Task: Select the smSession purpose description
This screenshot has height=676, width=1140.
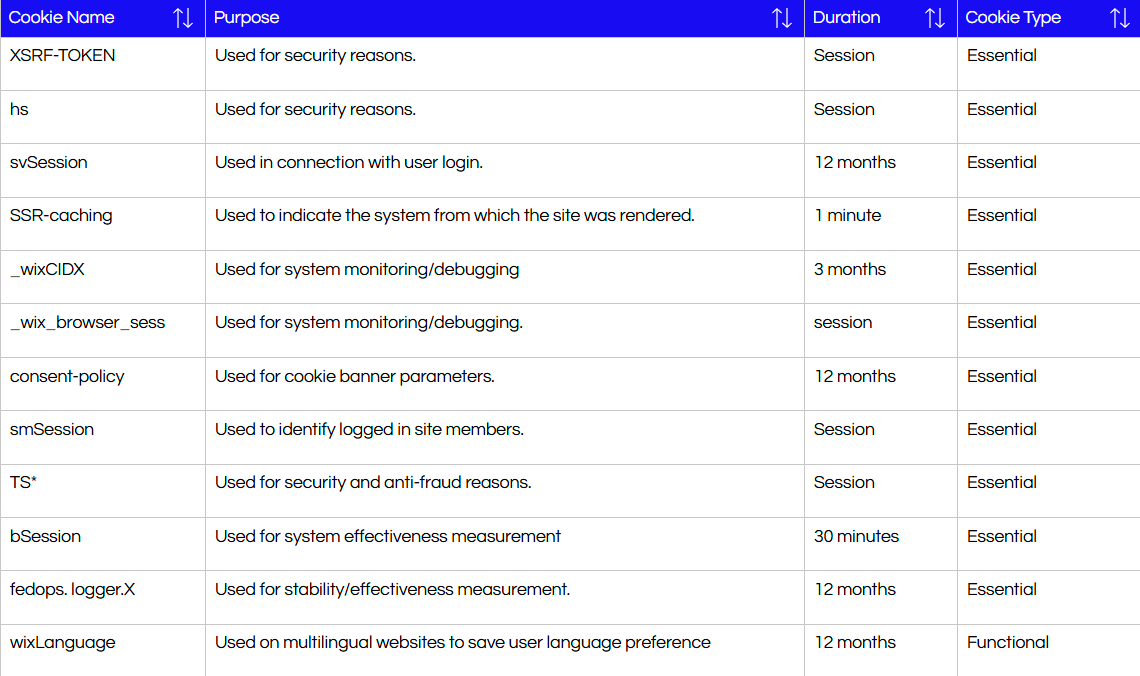Action: 369,430
